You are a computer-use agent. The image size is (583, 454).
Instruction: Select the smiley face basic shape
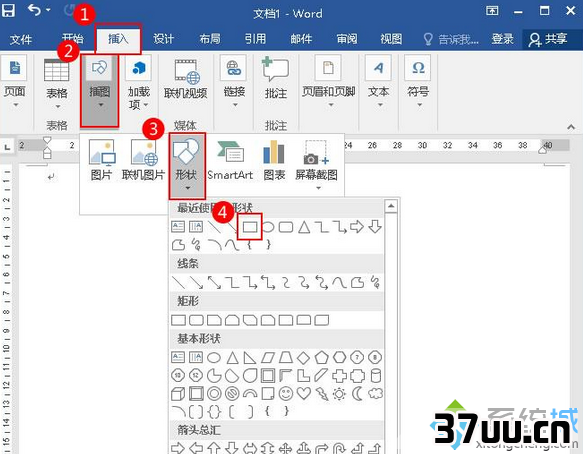click(x=286, y=393)
